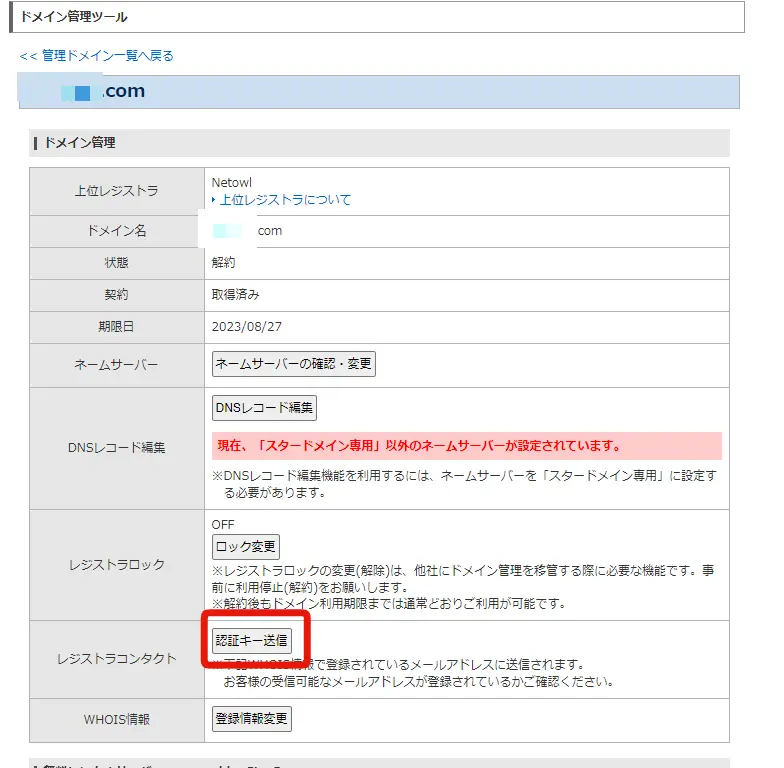
Task: Click the WHOIS情報 row label
Action: click(x=116, y=719)
